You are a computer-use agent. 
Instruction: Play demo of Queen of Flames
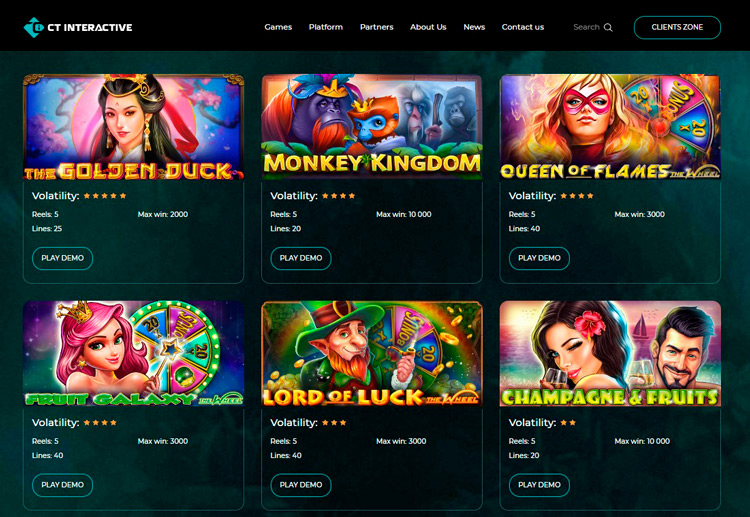539,258
